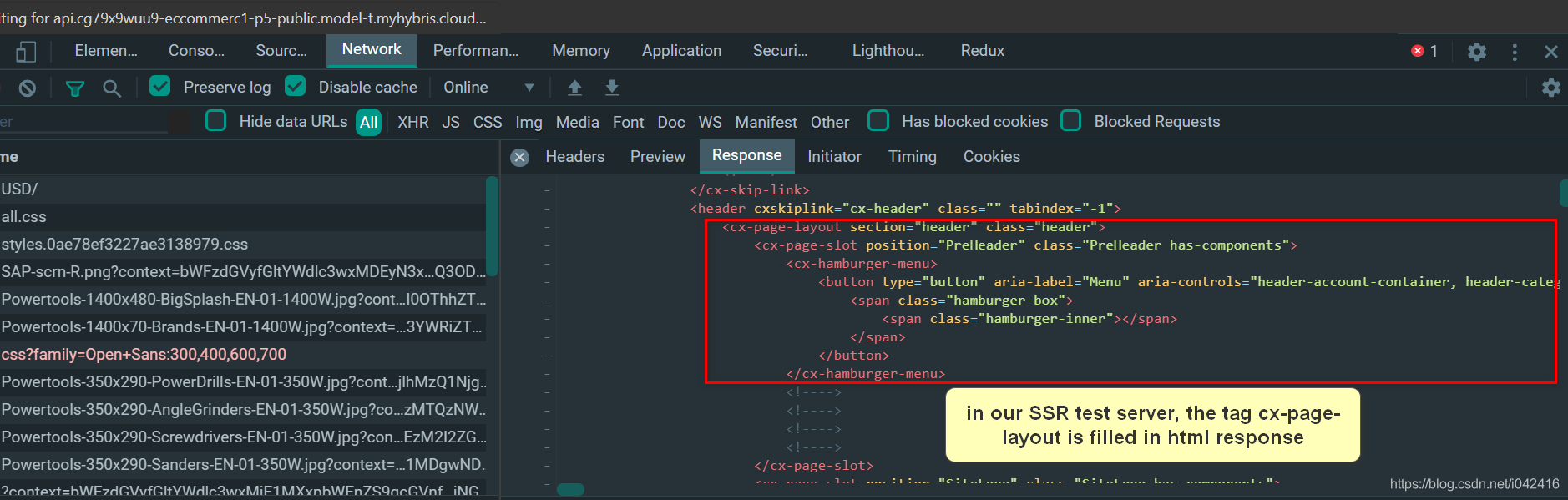Click the response pane horizontal scrollbar
The height and width of the screenshot is (500, 1568).
pos(571,490)
